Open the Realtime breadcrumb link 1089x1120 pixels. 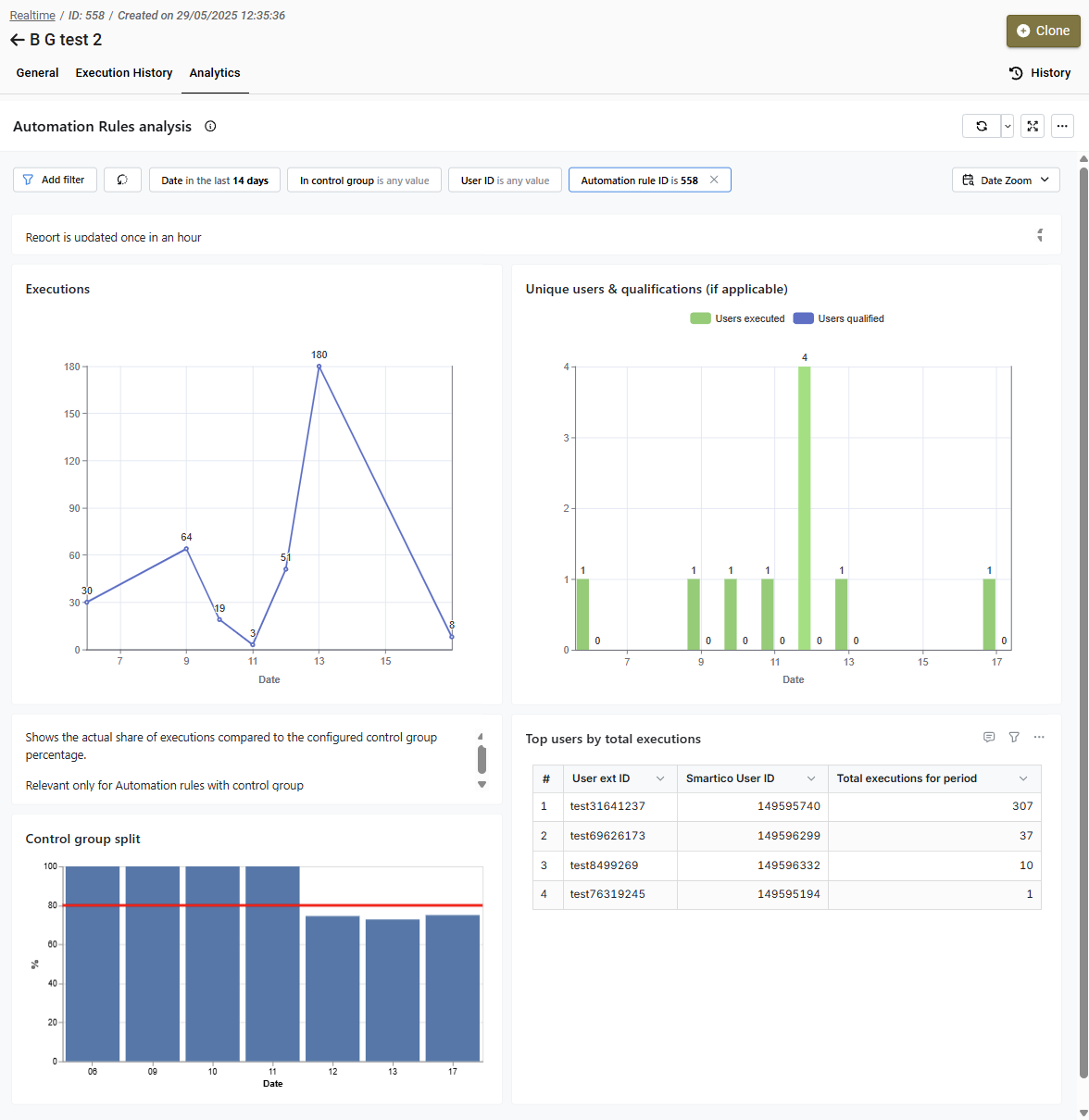(x=32, y=16)
